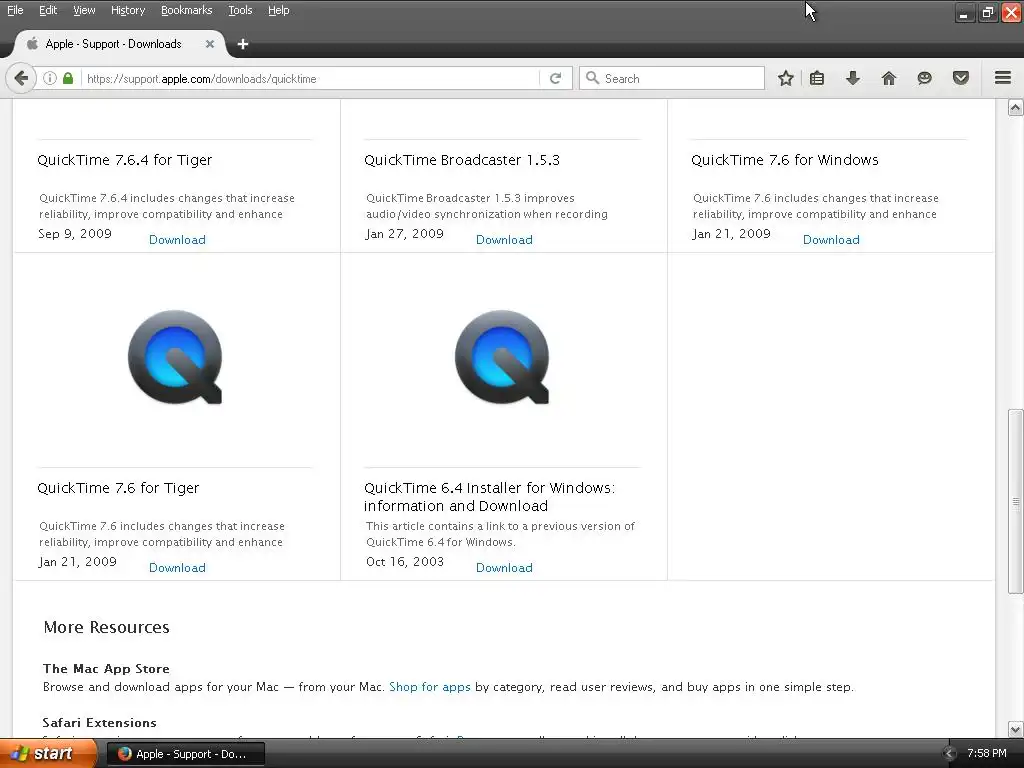Image resolution: width=1024 pixels, height=768 pixels.
Task: Click the Oct 16, 2003 date
Action: pos(405,562)
